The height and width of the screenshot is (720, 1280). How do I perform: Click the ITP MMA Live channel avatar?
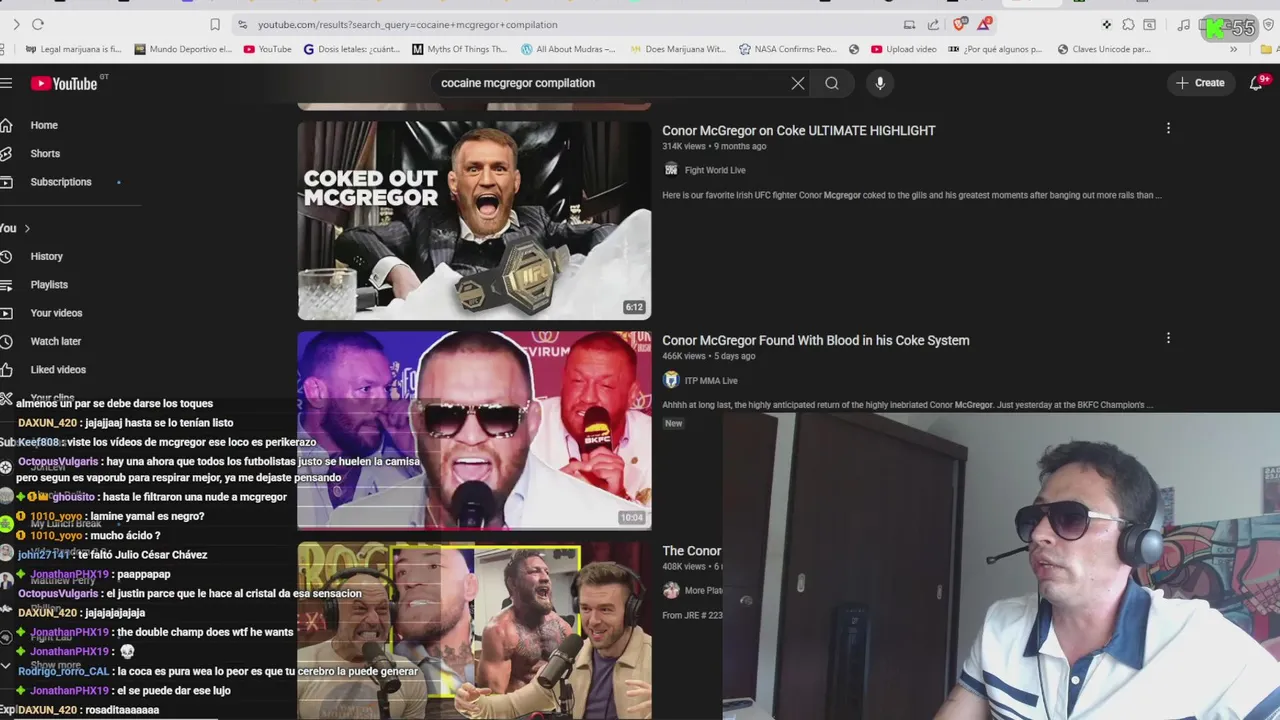tap(671, 380)
